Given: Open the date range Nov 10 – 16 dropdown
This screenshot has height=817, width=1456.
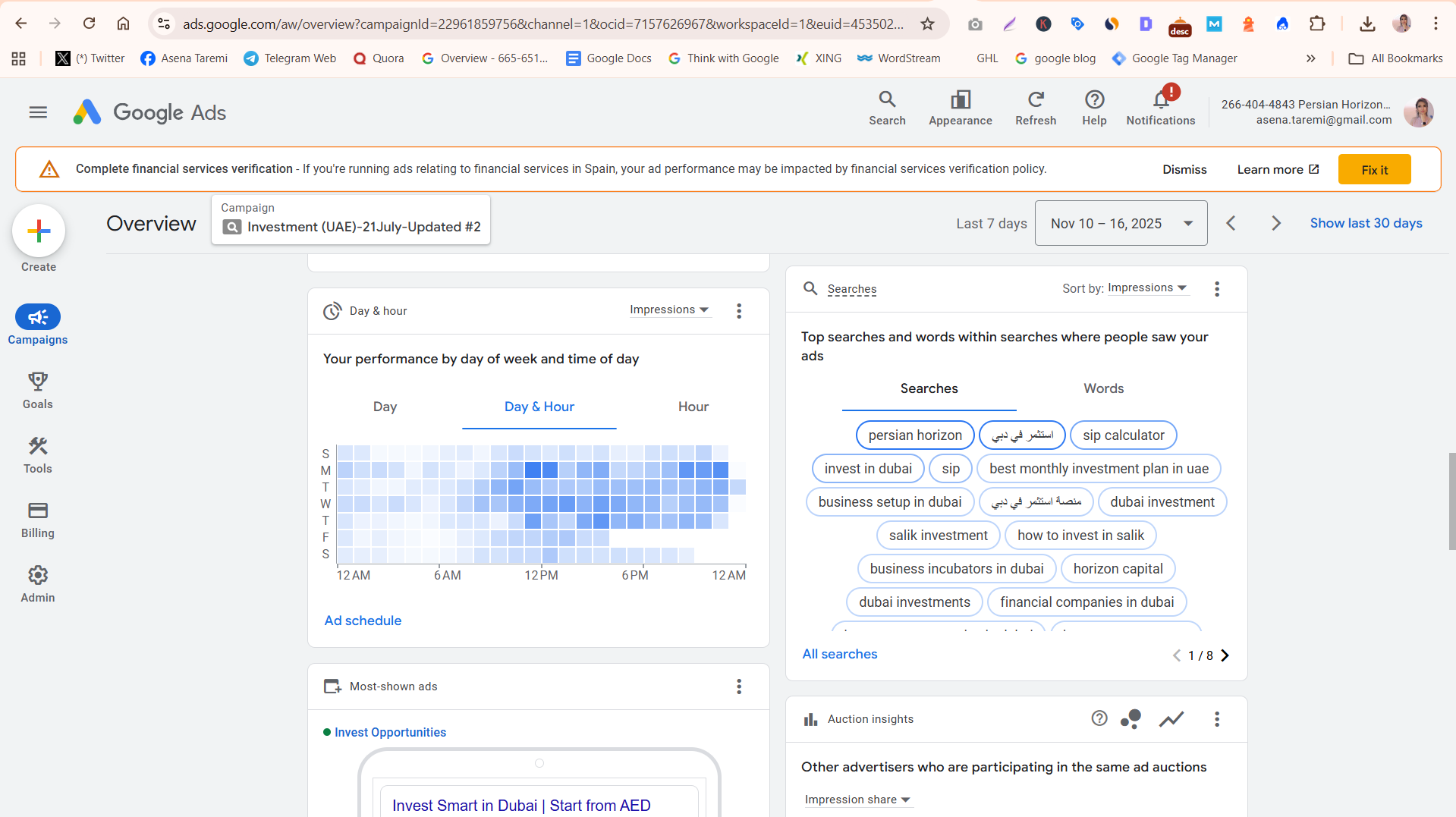Looking at the screenshot, I should click(x=1121, y=223).
